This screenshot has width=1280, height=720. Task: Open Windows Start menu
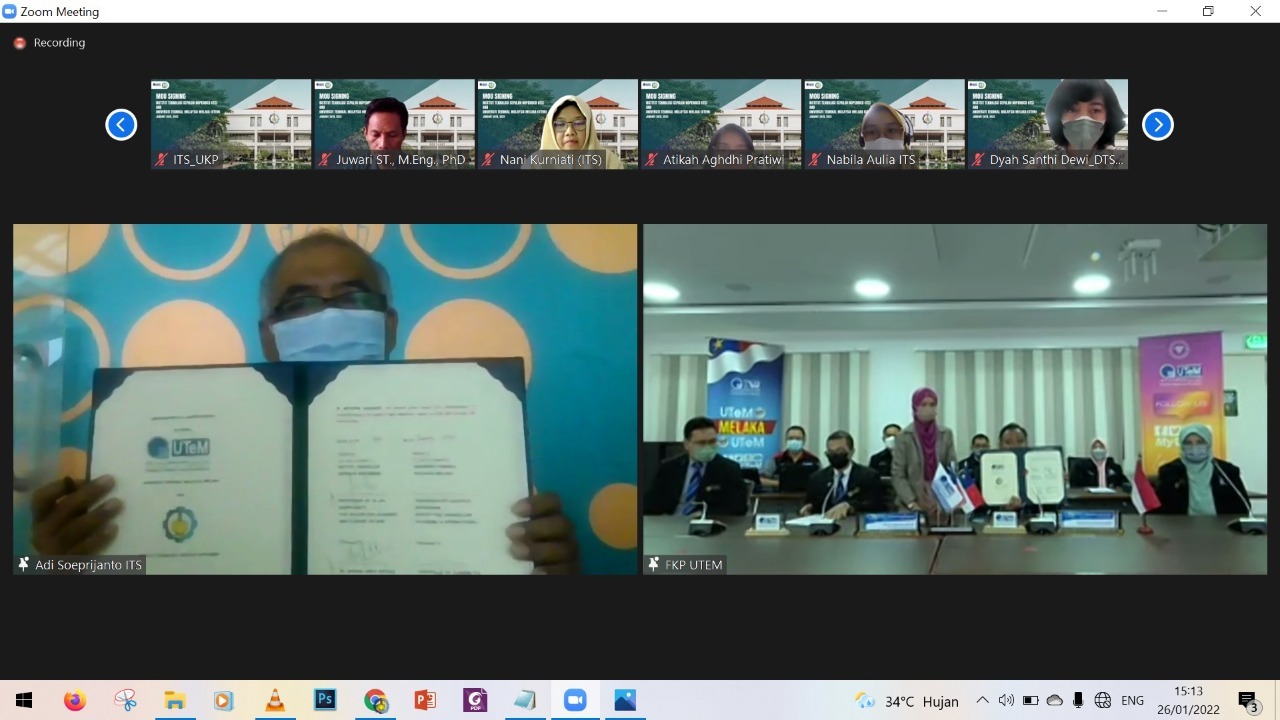tap(24, 700)
